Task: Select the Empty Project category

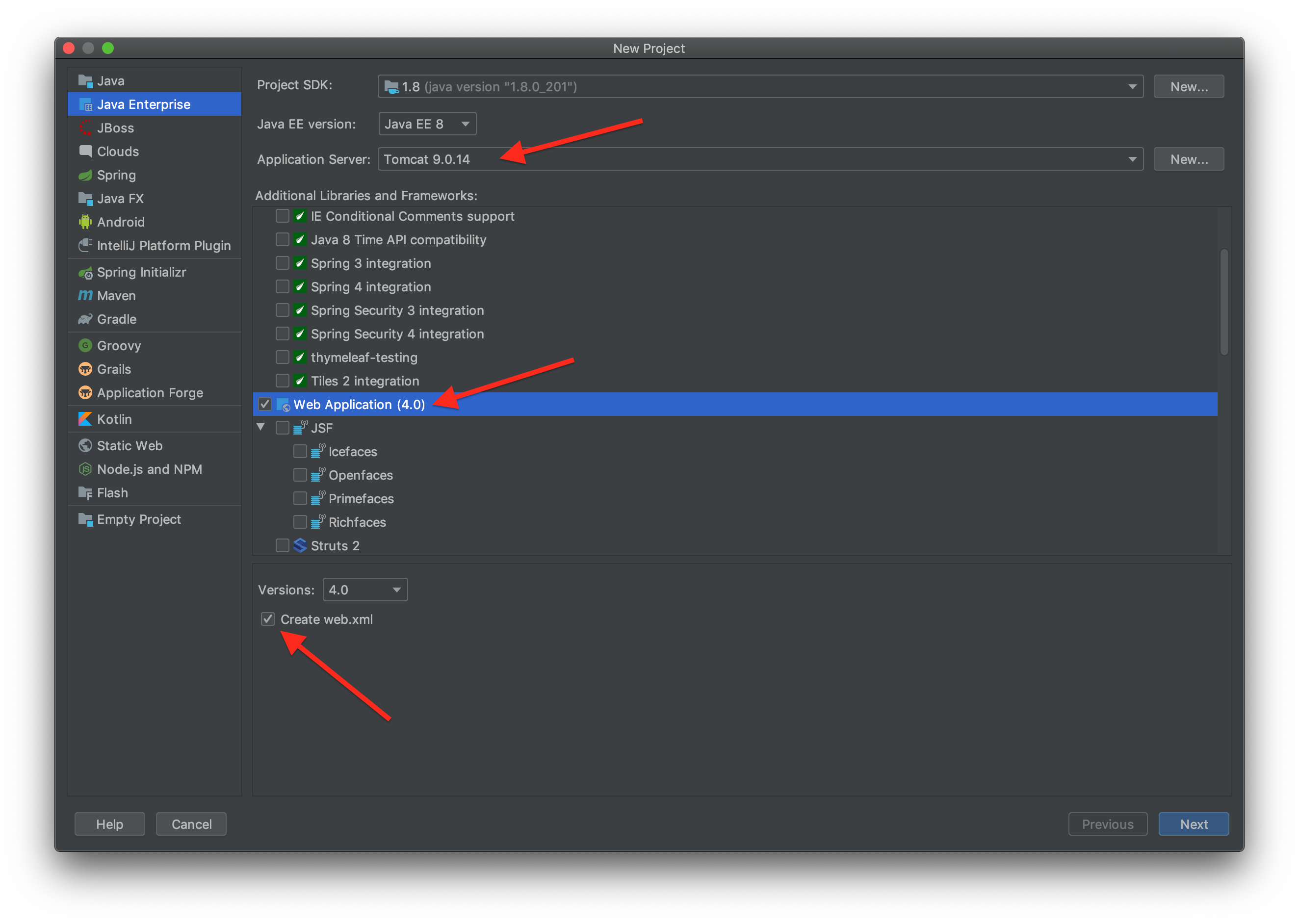Action: tap(139, 519)
